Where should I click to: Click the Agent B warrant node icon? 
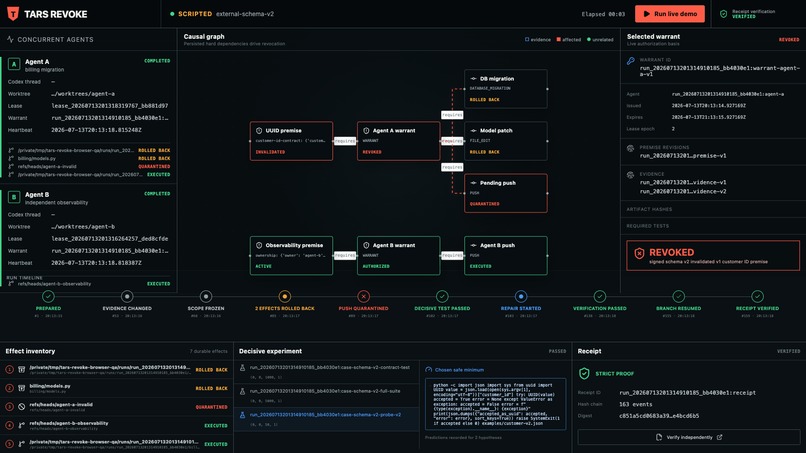pyautogui.click(x=366, y=245)
